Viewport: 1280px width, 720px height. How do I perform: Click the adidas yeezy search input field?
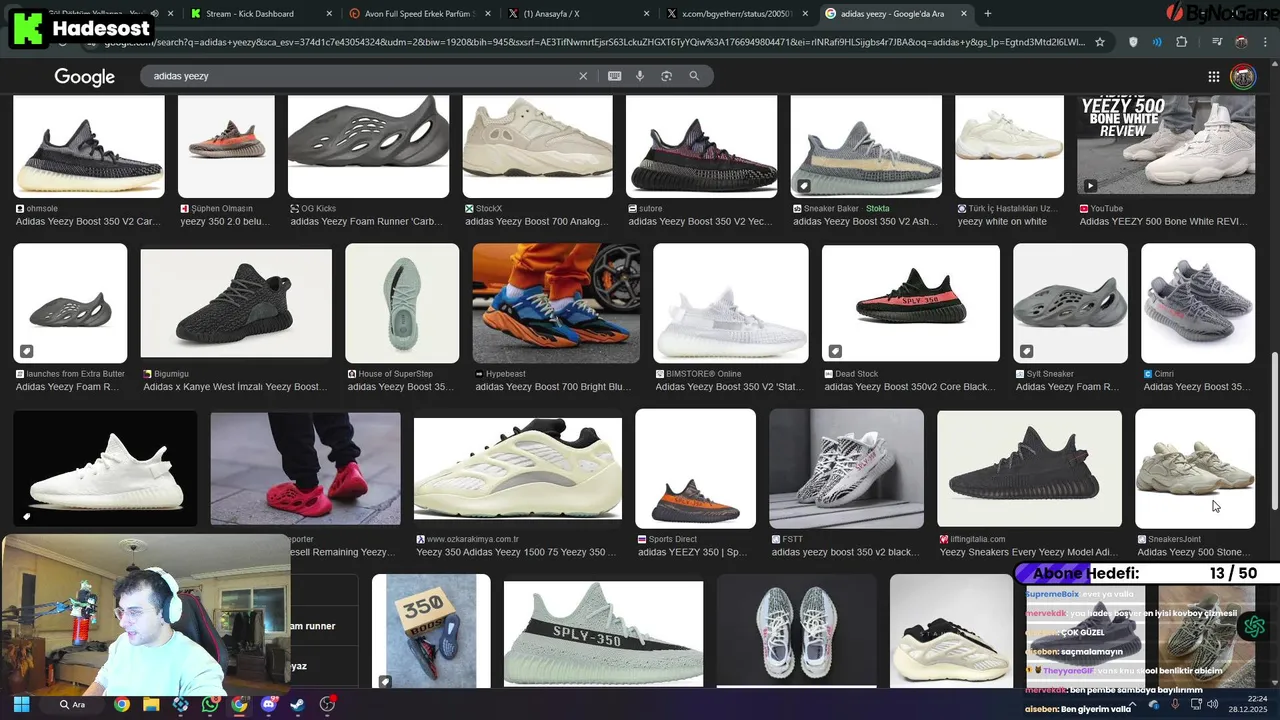click(x=360, y=76)
